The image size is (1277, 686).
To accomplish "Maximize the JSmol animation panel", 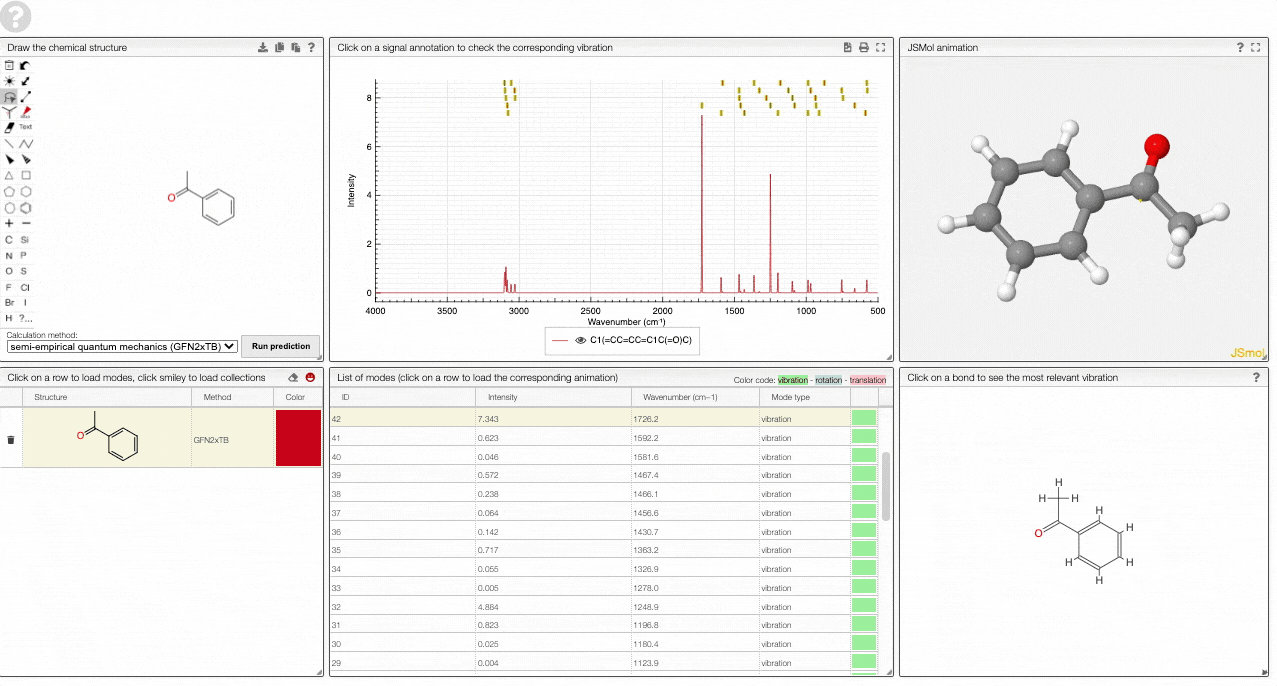I will (x=1256, y=47).
